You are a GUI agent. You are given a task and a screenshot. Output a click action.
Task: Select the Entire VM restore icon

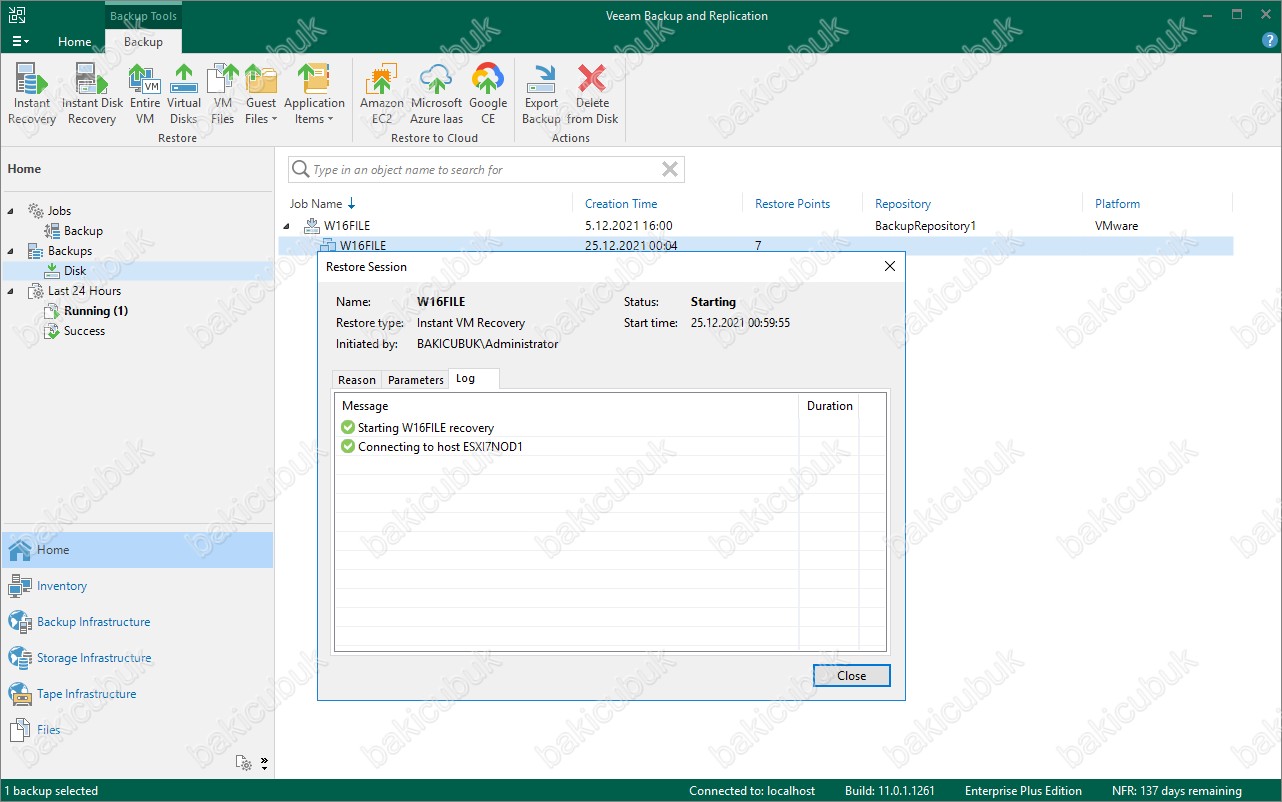[145, 94]
